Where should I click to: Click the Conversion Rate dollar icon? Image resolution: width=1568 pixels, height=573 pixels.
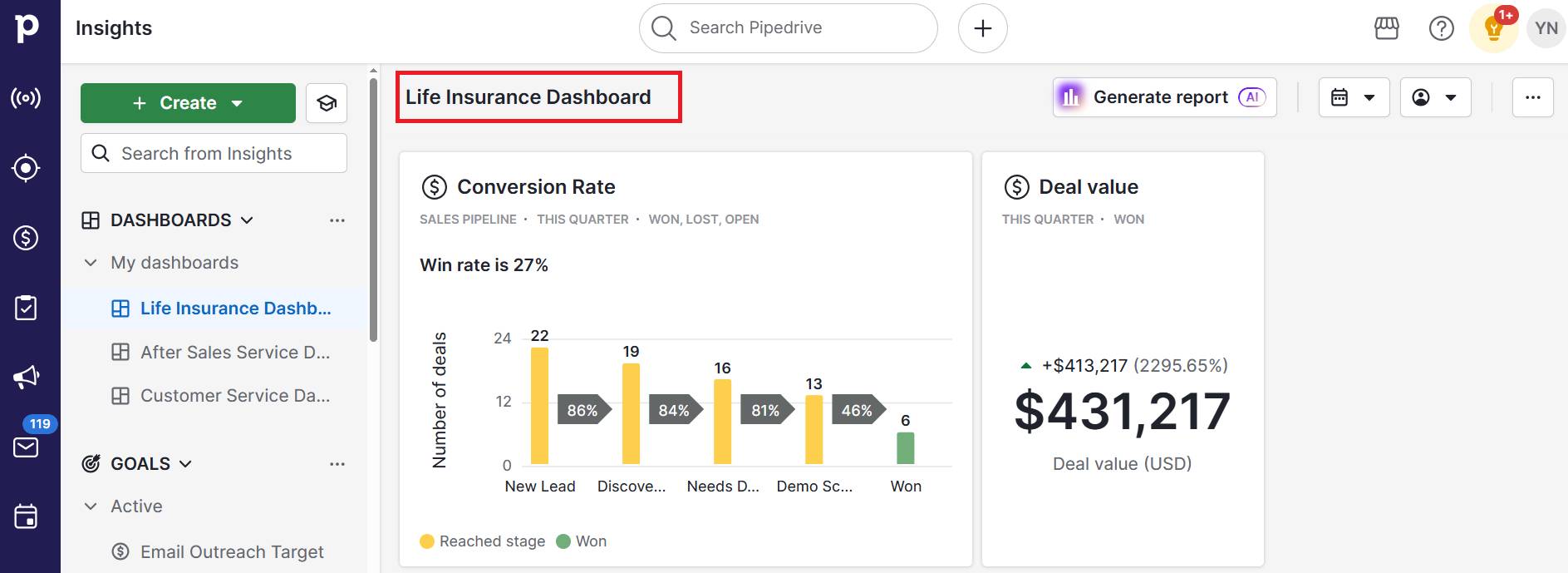(434, 187)
